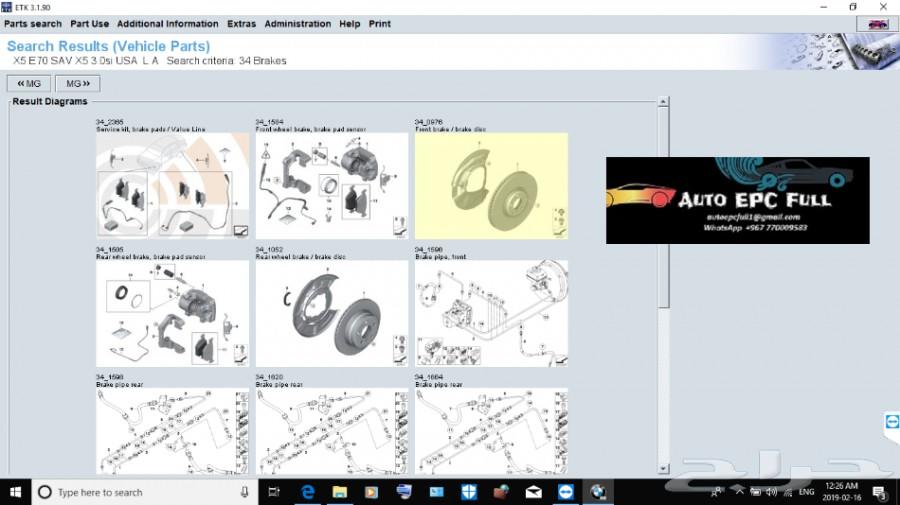The width and height of the screenshot is (900, 505).
Task: Open the Additional Information menu
Action: coord(168,24)
